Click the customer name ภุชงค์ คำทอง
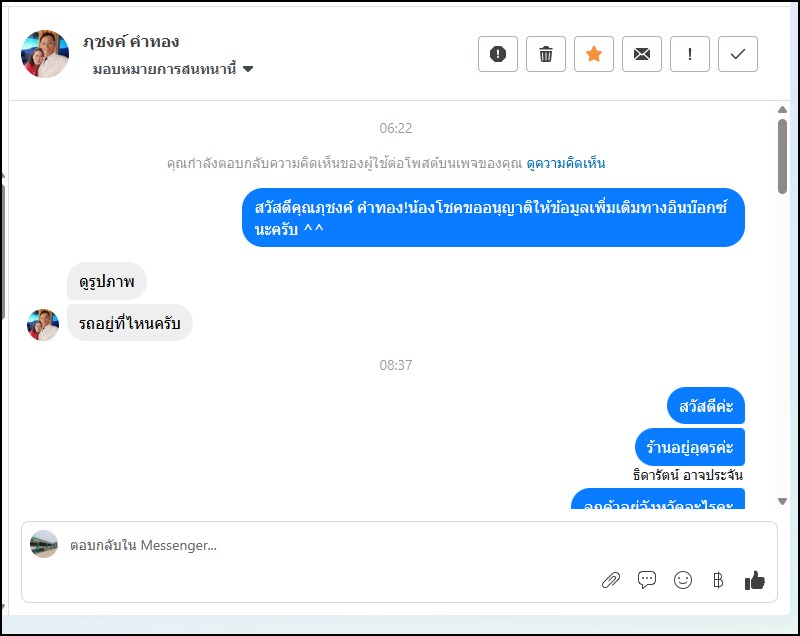Viewport: 800px width, 636px height. 131,42
